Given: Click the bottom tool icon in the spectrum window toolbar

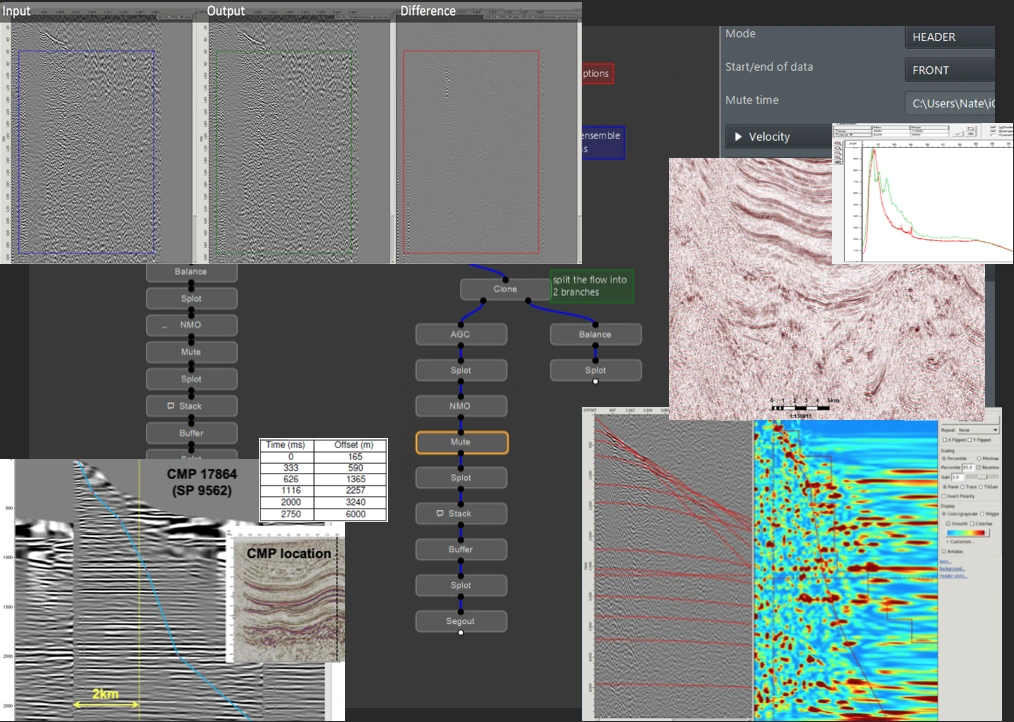Looking at the screenshot, I should (x=837, y=162).
